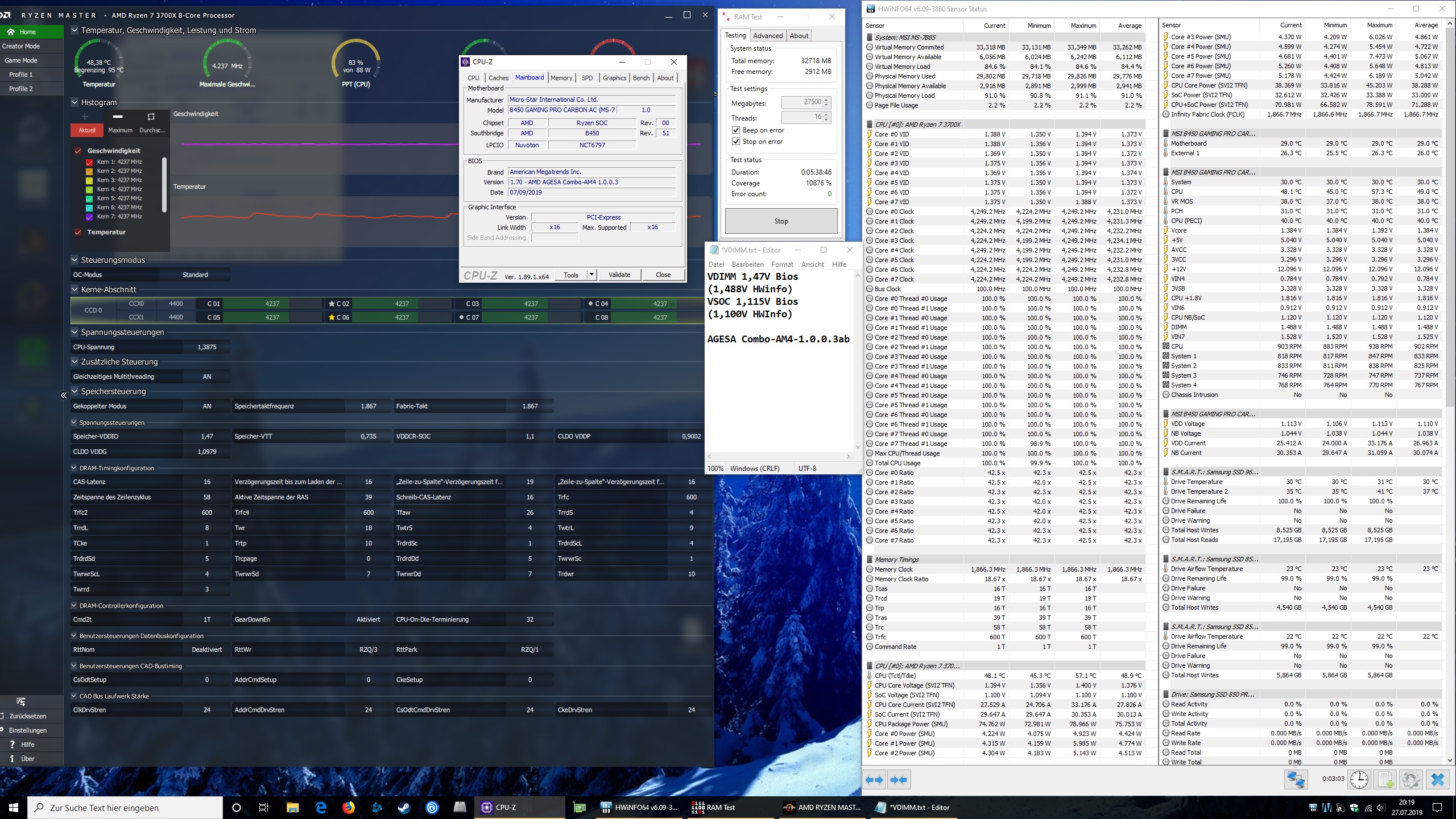Uncheck Stop on error in RAM Test

coord(736,142)
